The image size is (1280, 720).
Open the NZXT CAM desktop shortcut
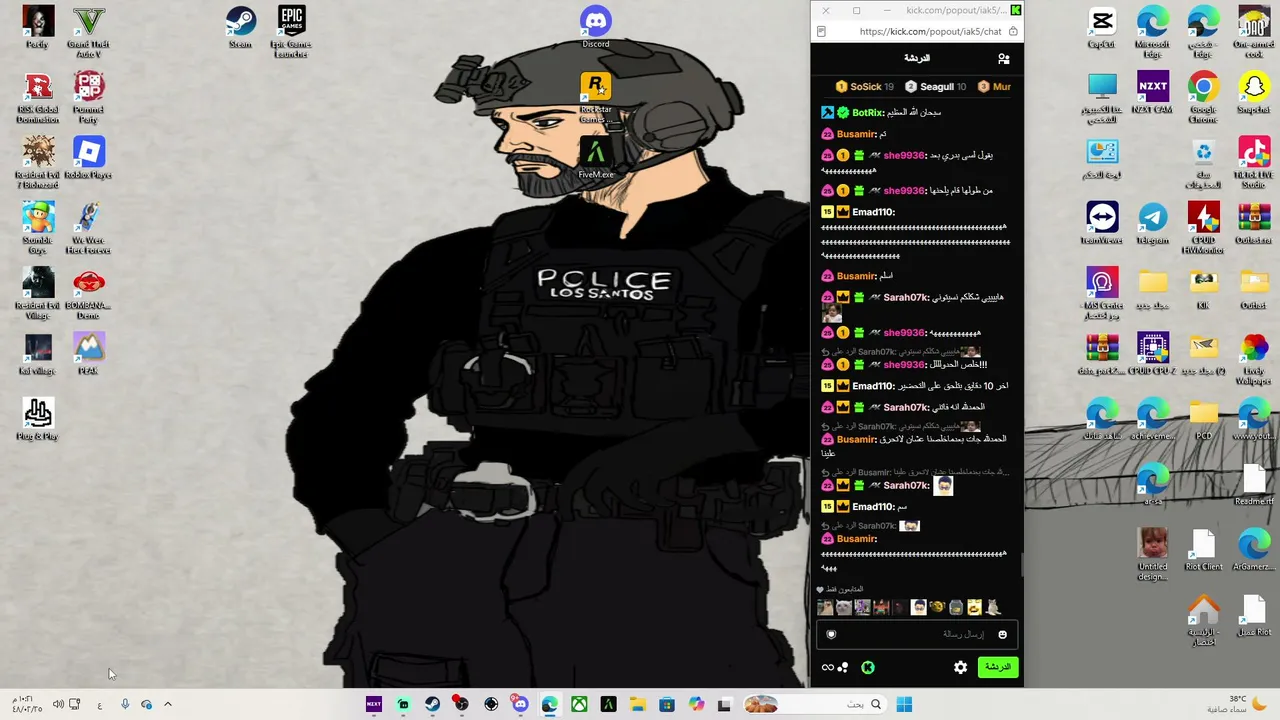tap(1153, 93)
